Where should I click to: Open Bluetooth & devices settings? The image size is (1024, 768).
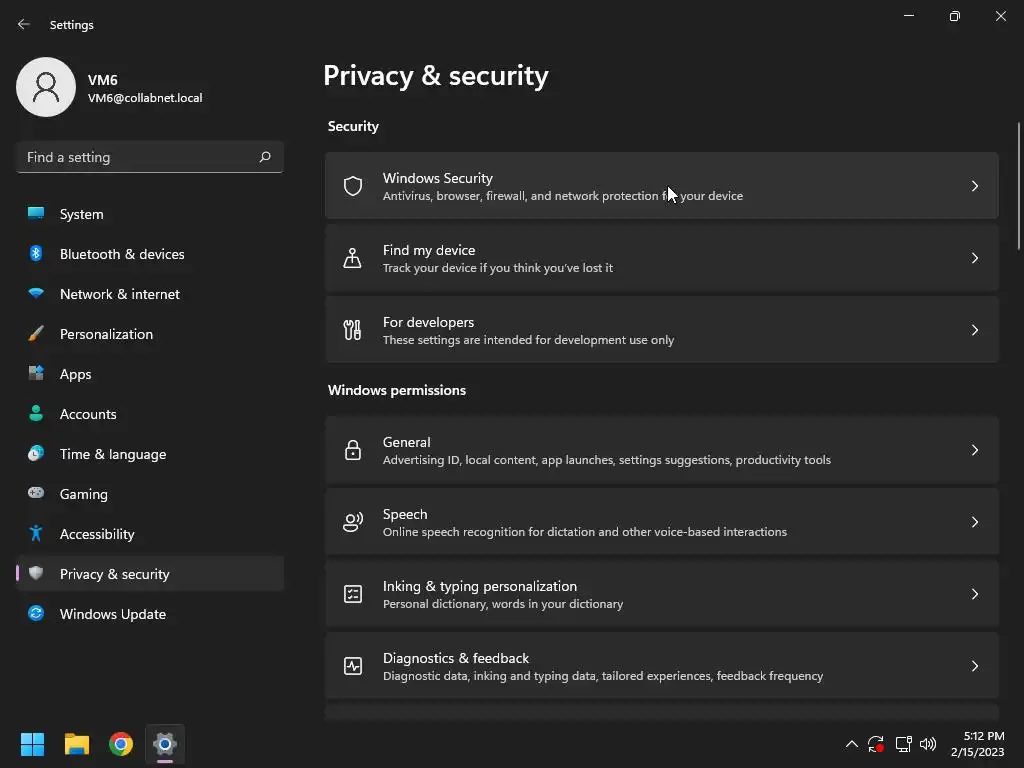[122, 254]
